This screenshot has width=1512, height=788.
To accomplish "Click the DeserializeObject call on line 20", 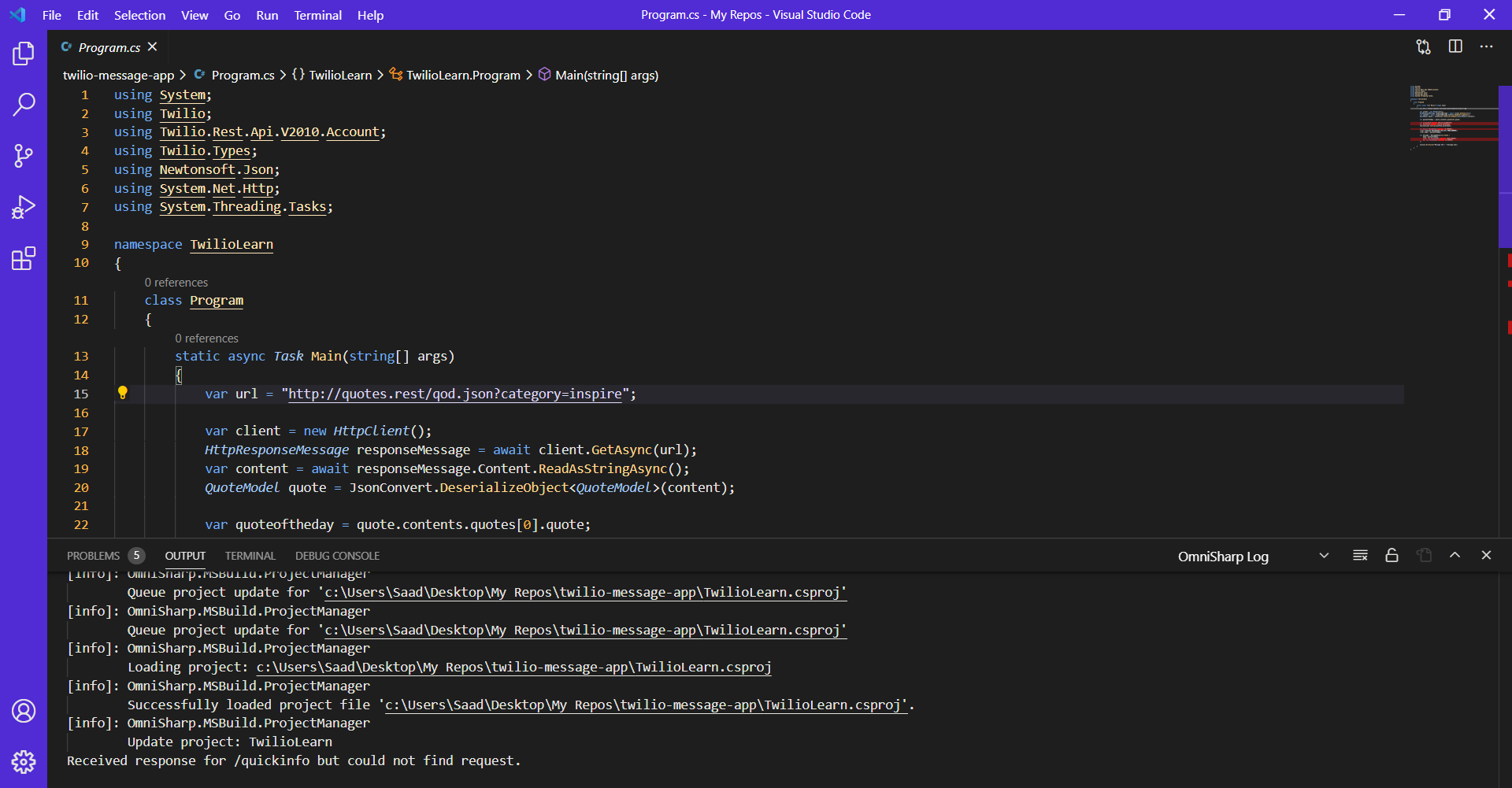I will click(504, 488).
